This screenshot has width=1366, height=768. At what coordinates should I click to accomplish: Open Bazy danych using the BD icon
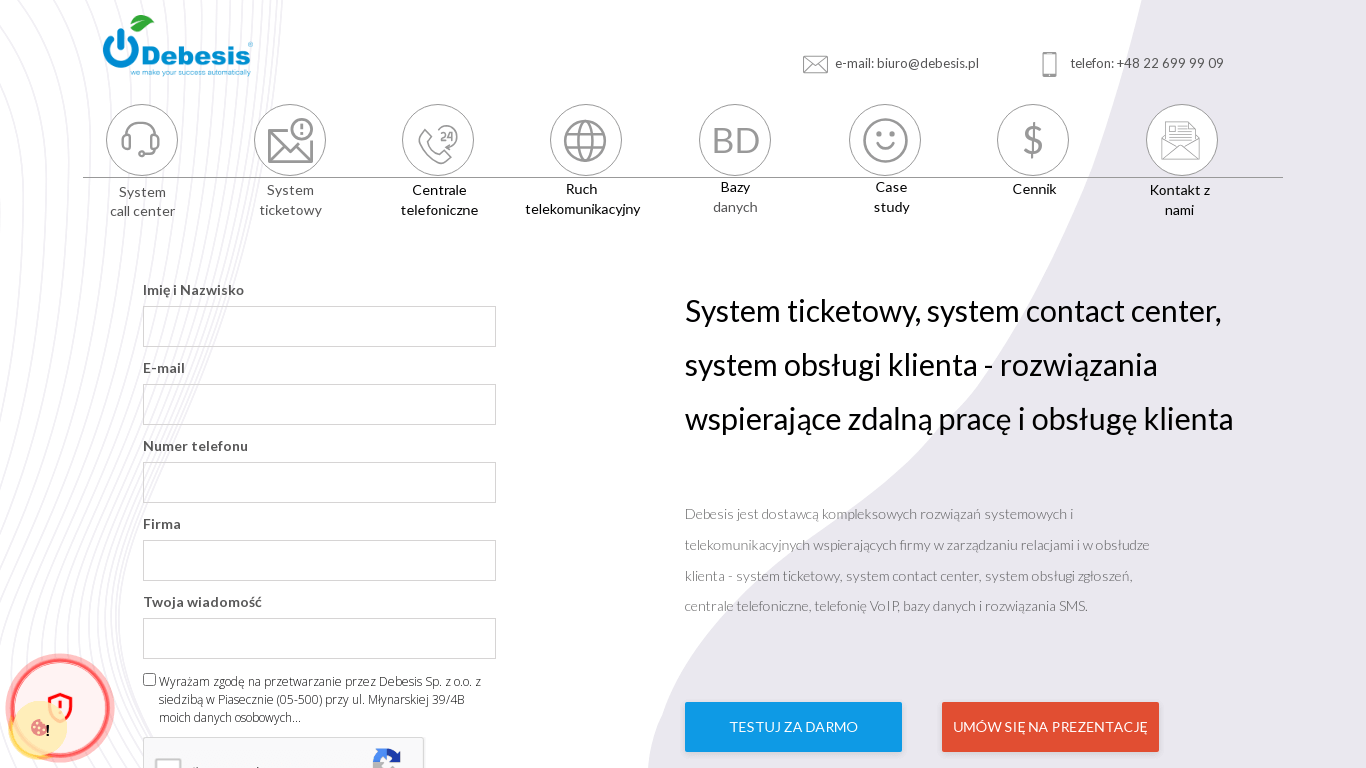click(734, 140)
